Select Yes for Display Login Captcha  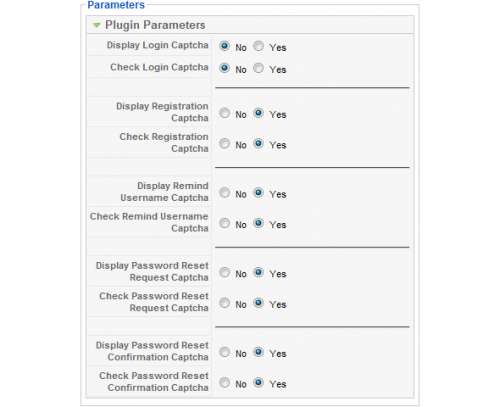pyautogui.click(x=258, y=46)
